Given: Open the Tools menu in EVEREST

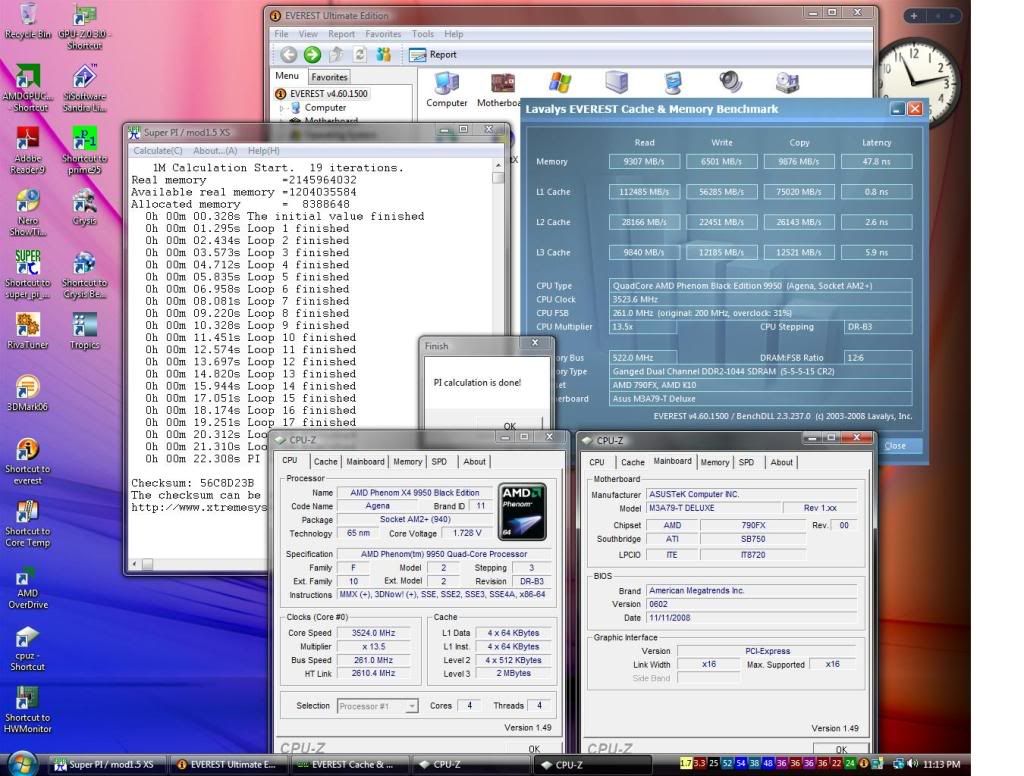Looking at the screenshot, I should 423,34.
